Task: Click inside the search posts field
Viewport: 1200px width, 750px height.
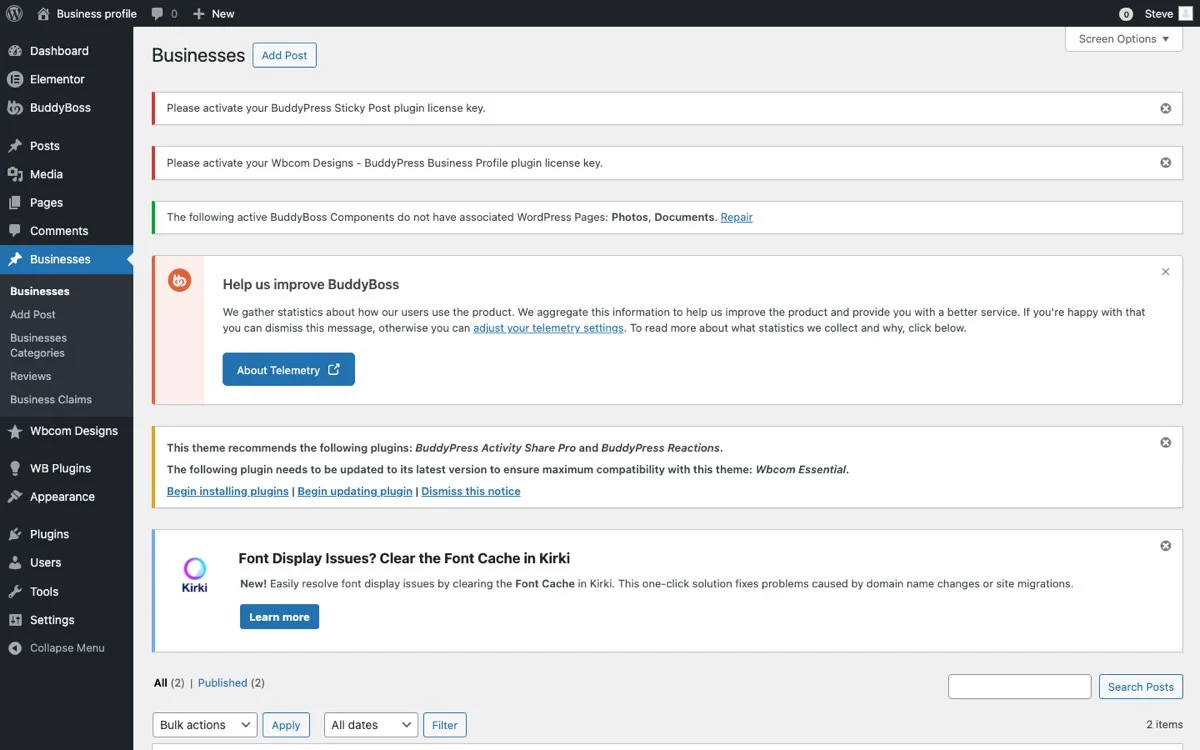Action: pyautogui.click(x=1019, y=686)
